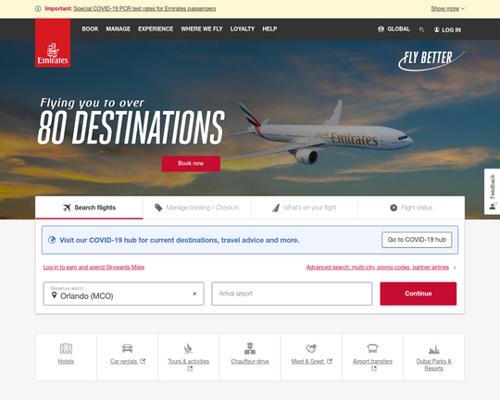Clear the Orlando (MCO) departure field
The image size is (500, 400).
click(195, 294)
